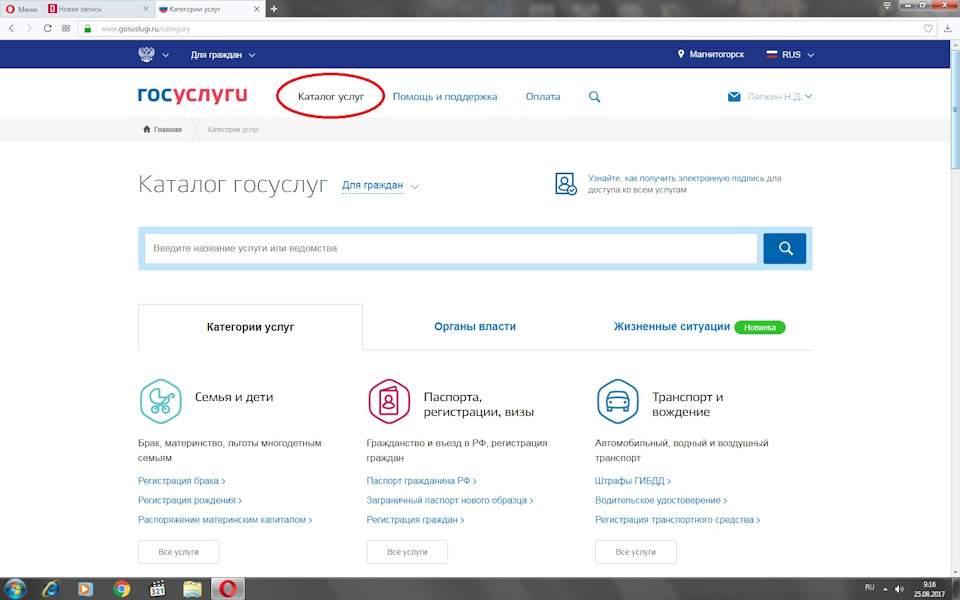Click the electronic signature document icon
Image resolution: width=960 pixels, height=600 pixels.
coord(566,184)
